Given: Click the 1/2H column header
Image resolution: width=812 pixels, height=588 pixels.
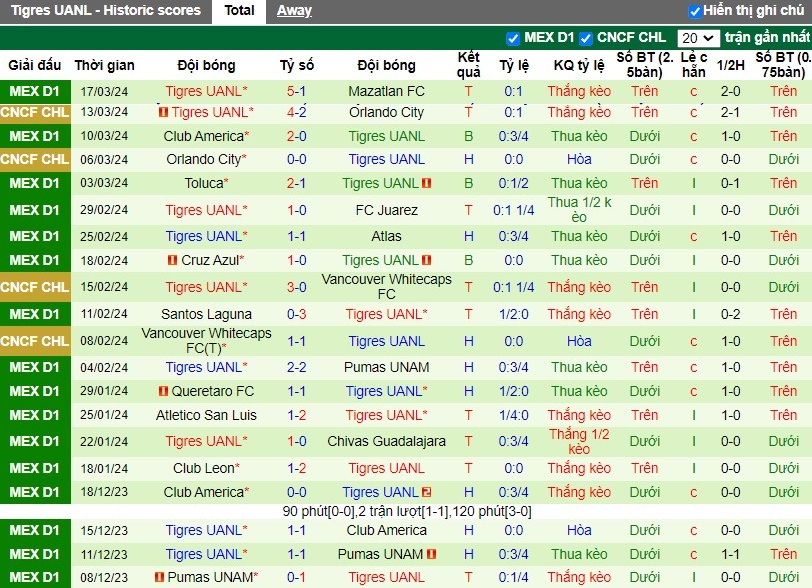Looking at the screenshot, I should click(x=730, y=65).
